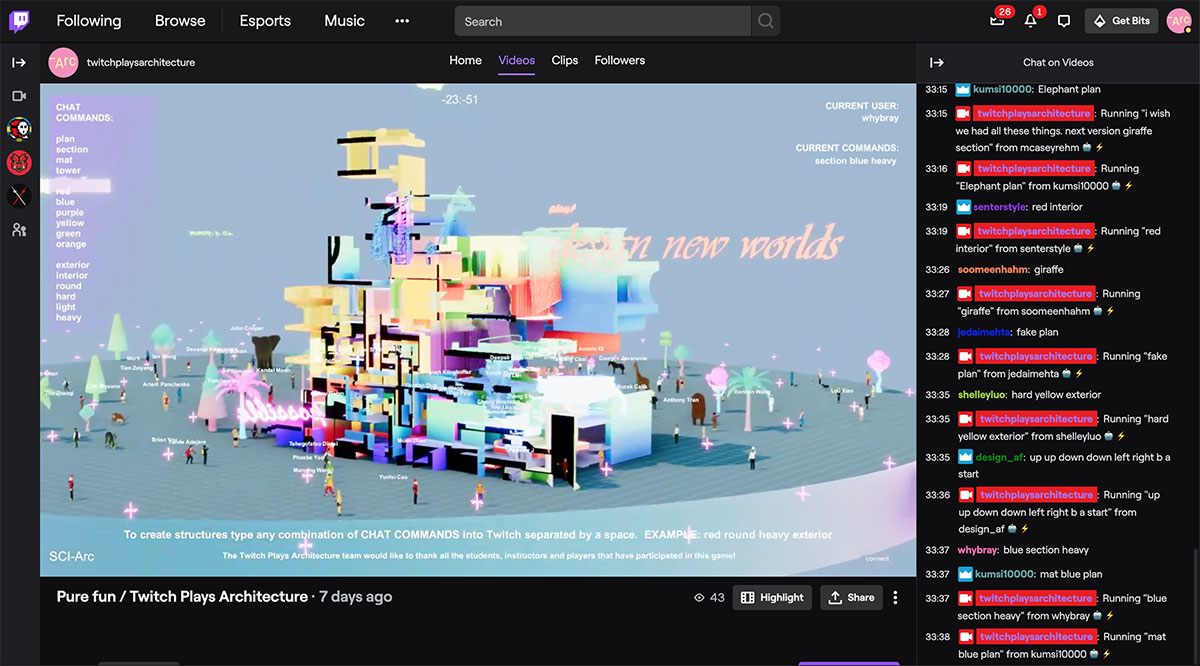1200x666 pixels.
Task: Open the whispers chat bubble icon
Action: (x=1064, y=21)
